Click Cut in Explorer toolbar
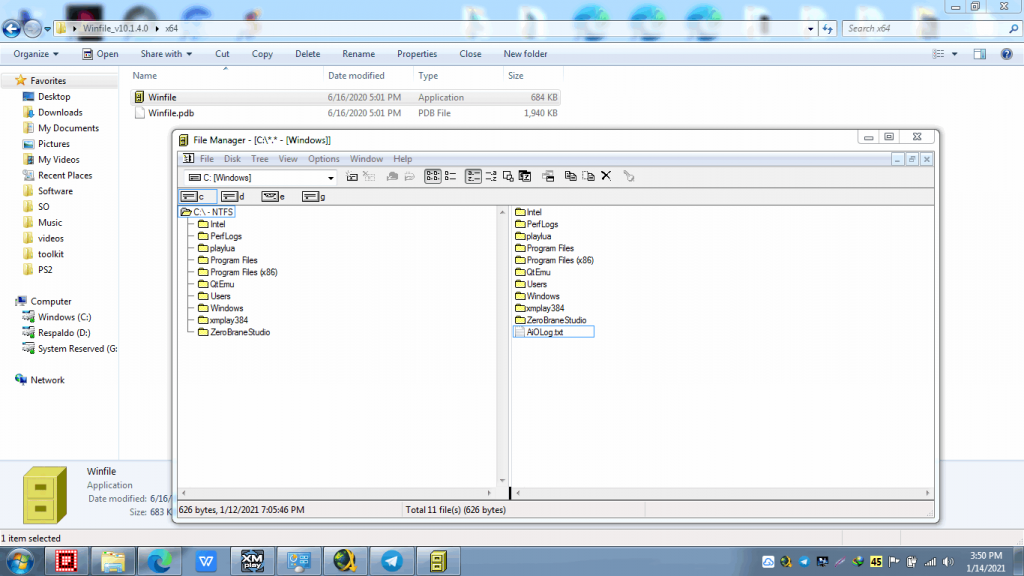 (222, 54)
